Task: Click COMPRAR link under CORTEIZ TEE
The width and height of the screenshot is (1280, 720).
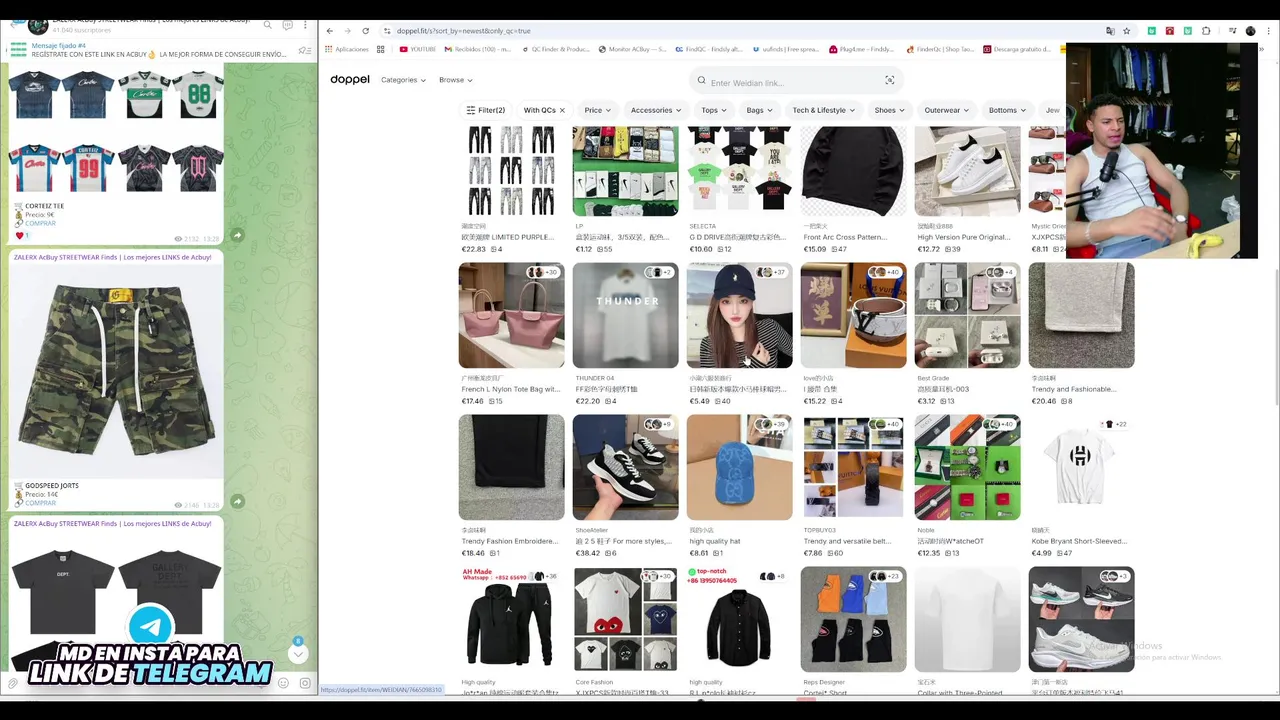Action: click(40, 223)
